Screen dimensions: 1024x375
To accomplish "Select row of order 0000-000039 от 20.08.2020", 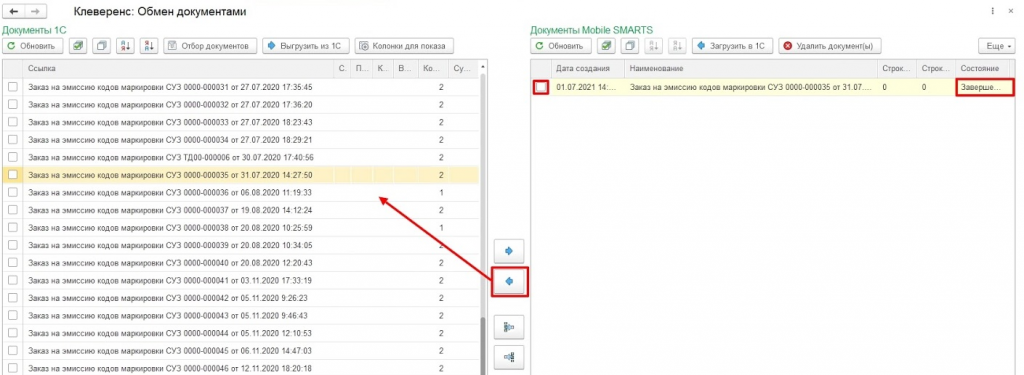I will click(x=240, y=246).
